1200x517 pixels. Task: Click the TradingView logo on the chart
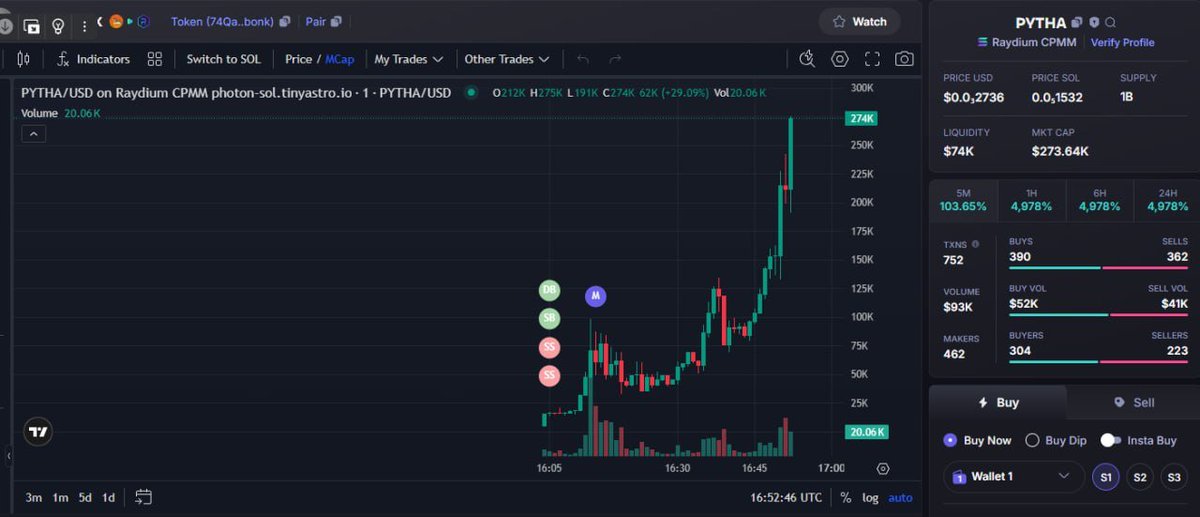coord(38,433)
